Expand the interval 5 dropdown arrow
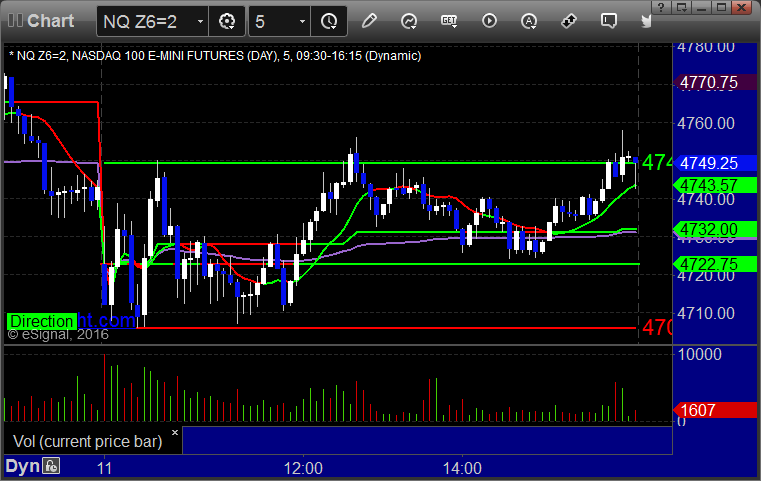Viewport: 761px width, 481px height. 302,21
